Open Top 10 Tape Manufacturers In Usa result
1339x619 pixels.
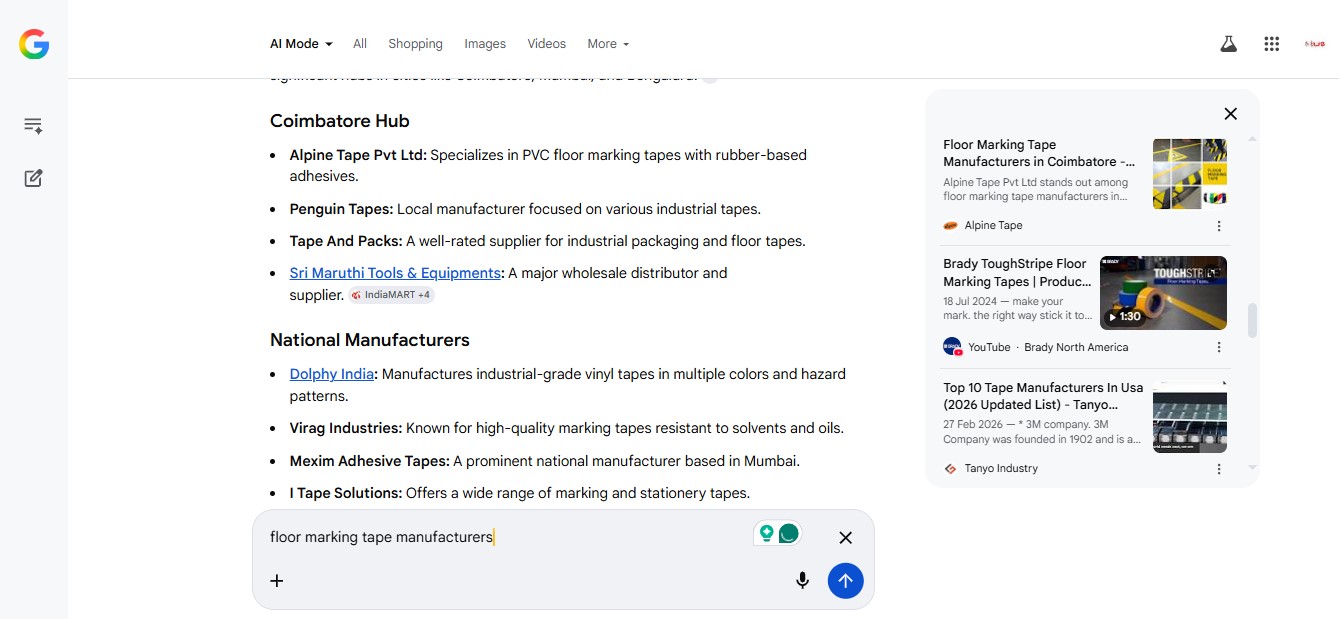coord(1043,396)
